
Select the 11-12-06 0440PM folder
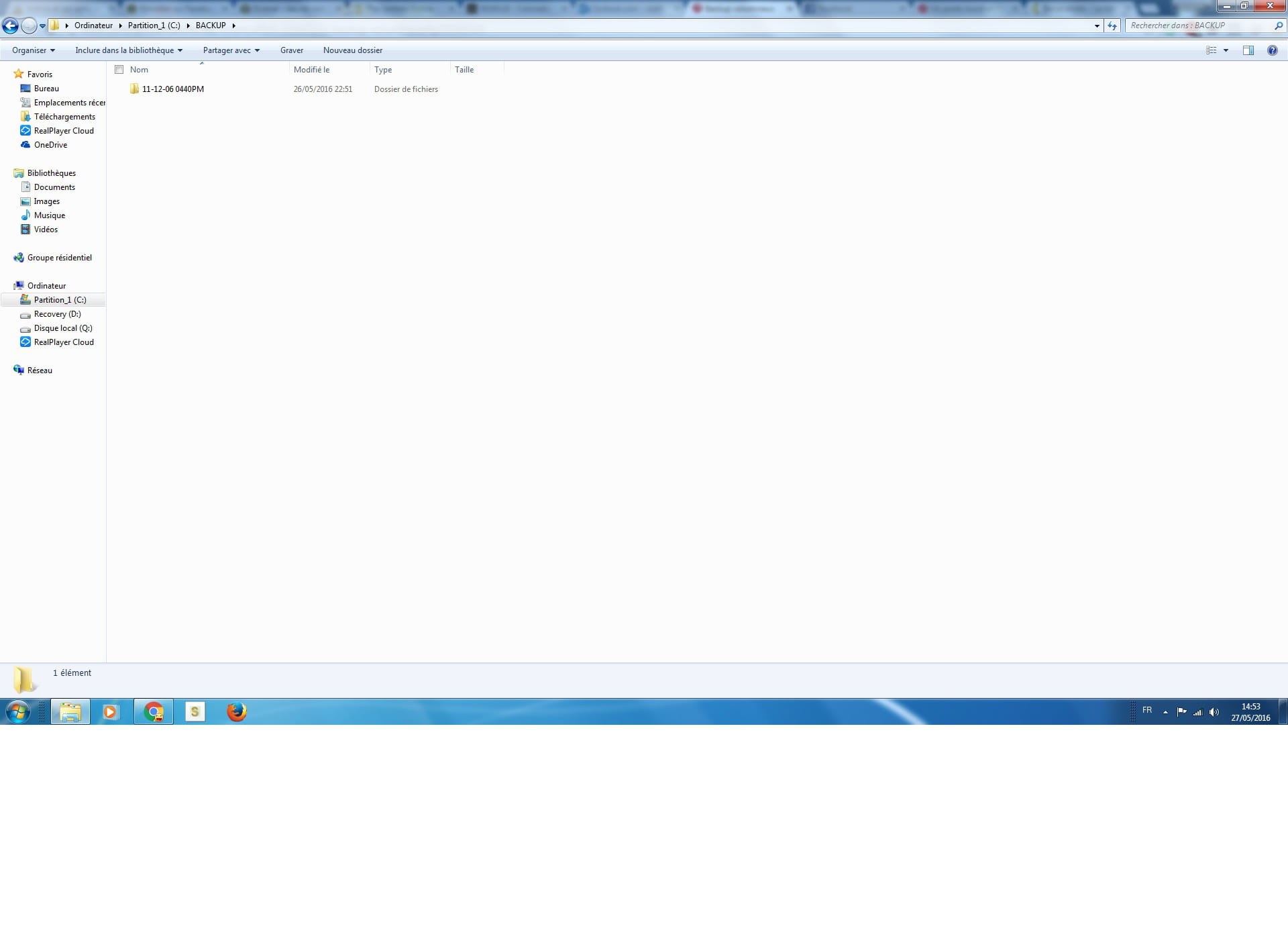point(172,89)
